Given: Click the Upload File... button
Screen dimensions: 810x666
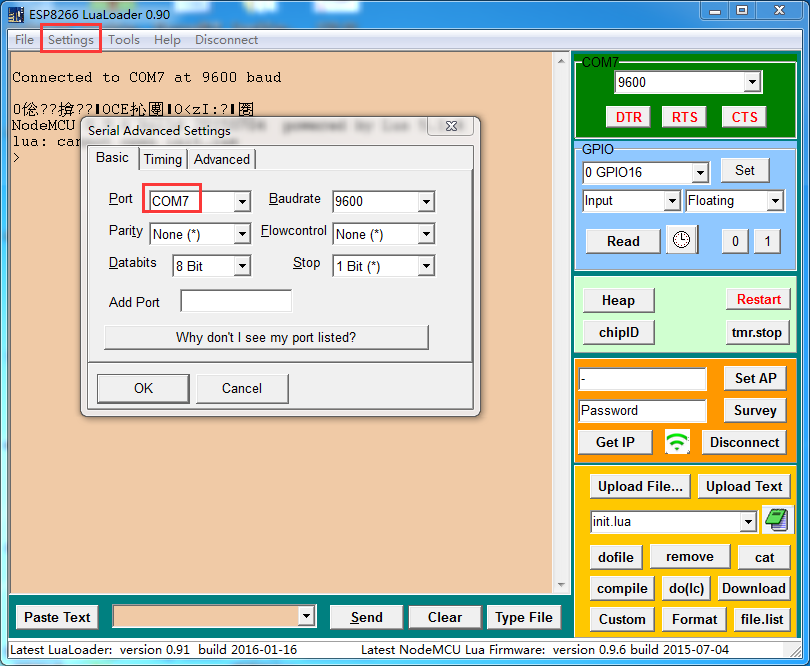Looking at the screenshot, I should click(x=640, y=486).
